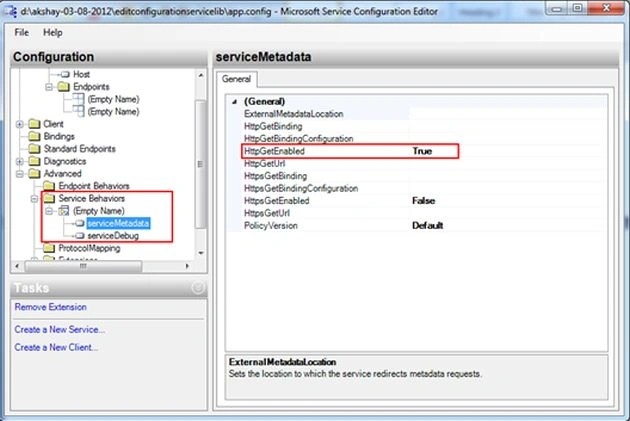Image resolution: width=630 pixels, height=421 pixels.
Task: Select the HttpGetBindingConfiguration property
Action: click(x=416, y=139)
